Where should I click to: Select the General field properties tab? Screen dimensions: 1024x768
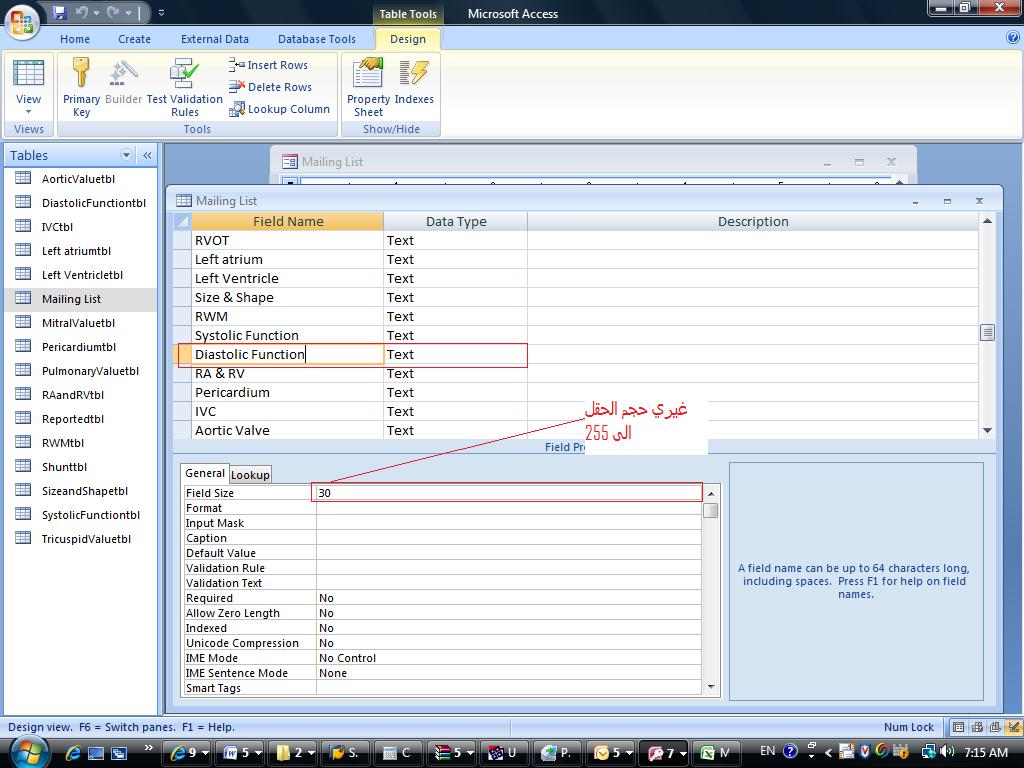pos(205,473)
